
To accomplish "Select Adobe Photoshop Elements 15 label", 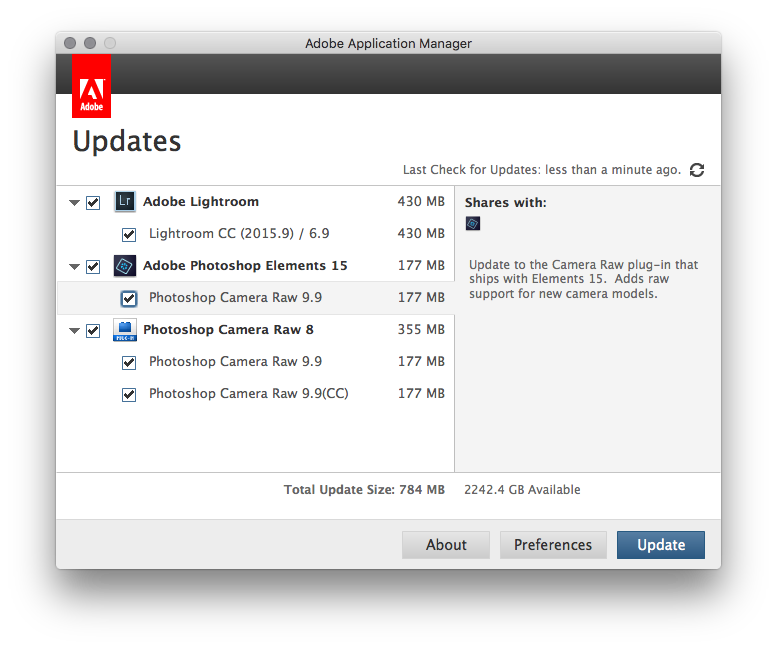I will tap(245, 266).
